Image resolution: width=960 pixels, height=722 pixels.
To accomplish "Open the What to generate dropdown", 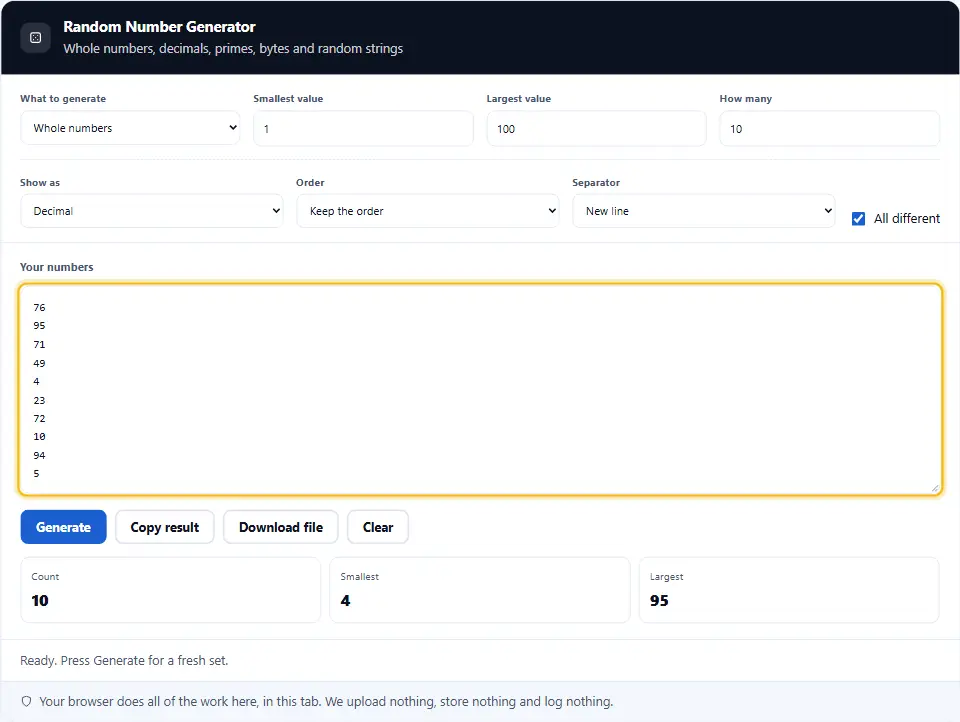I will pos(130,128).
